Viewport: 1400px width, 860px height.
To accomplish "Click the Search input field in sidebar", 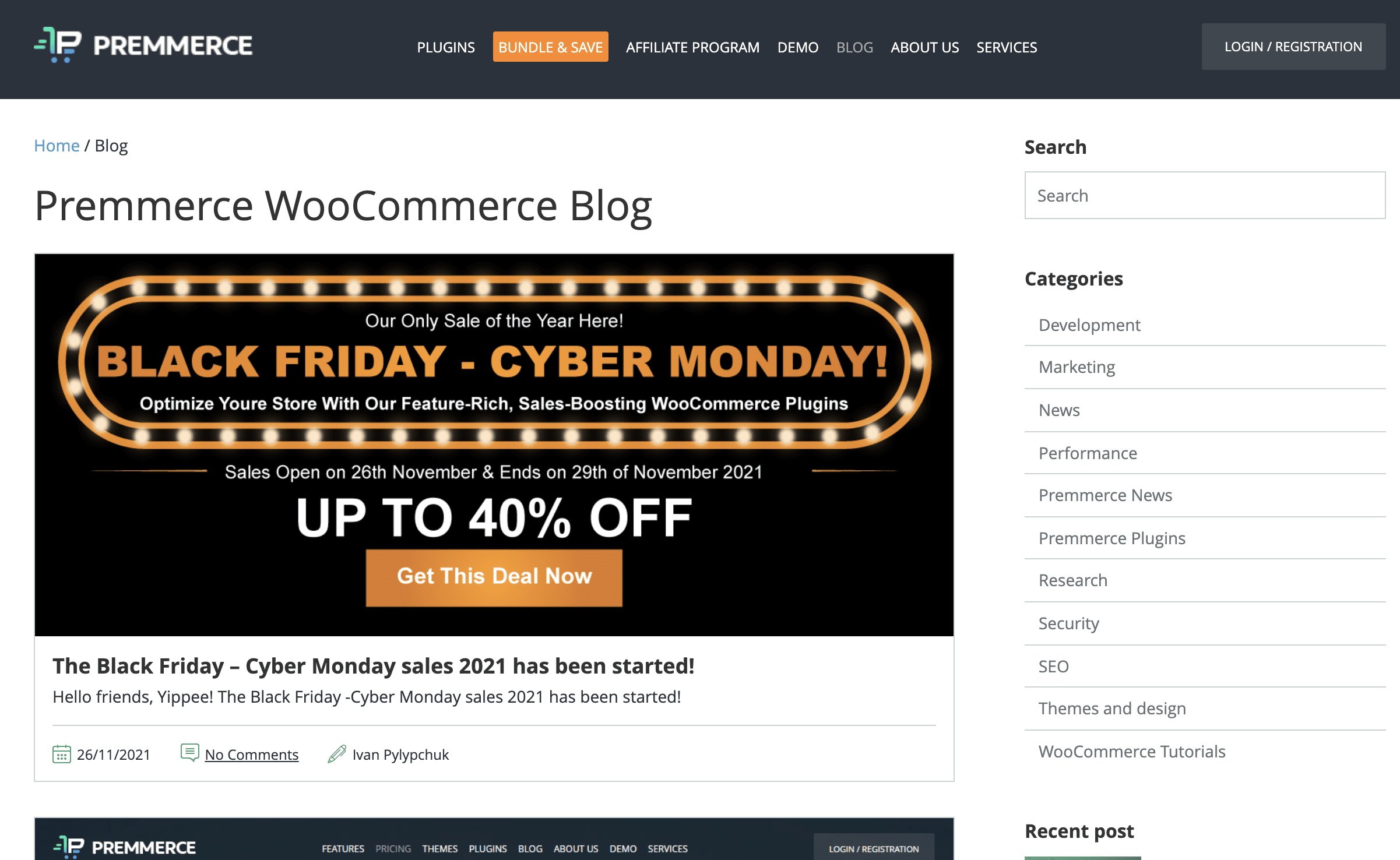I will coord(1204,195).
